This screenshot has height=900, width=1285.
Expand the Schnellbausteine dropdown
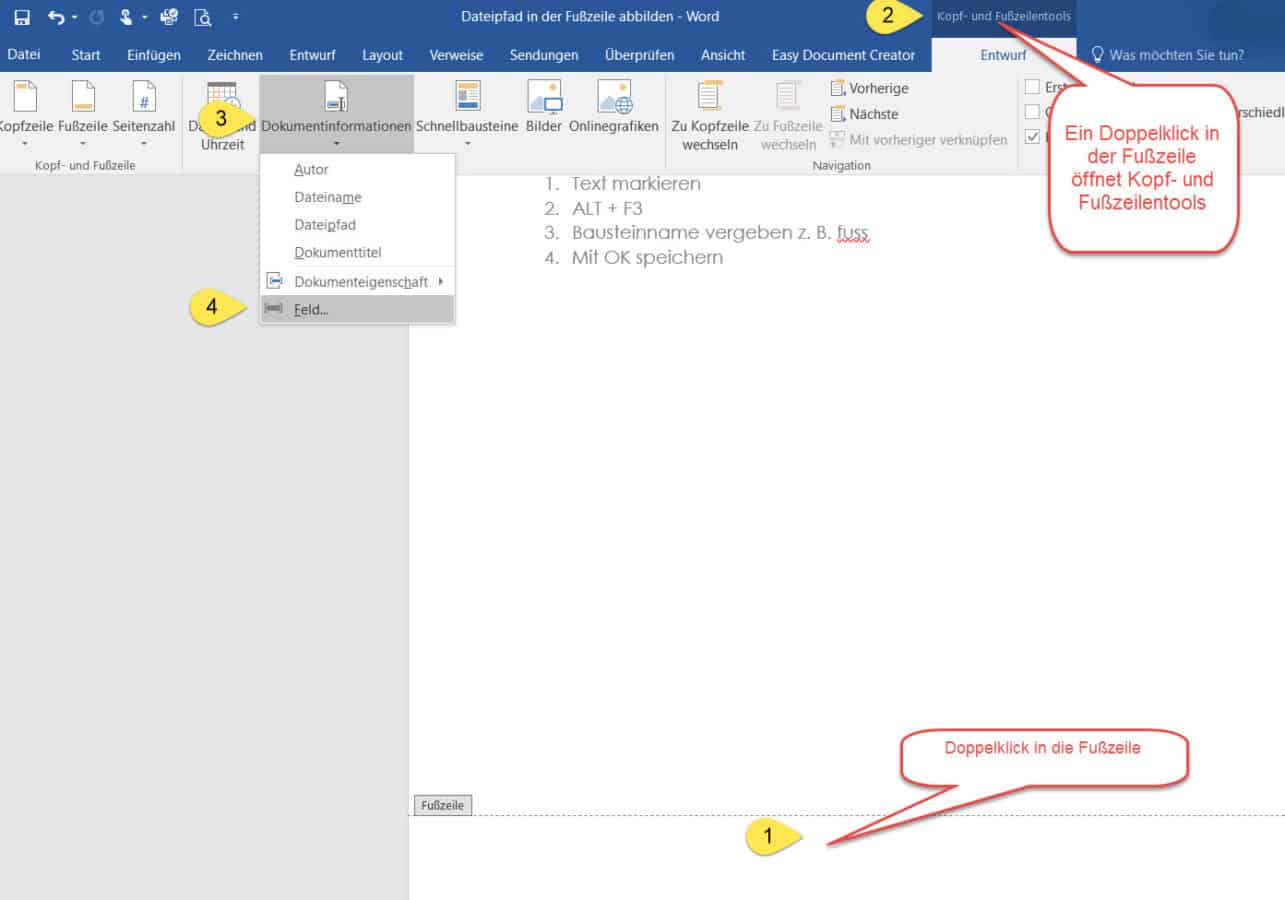coord(467,144)
